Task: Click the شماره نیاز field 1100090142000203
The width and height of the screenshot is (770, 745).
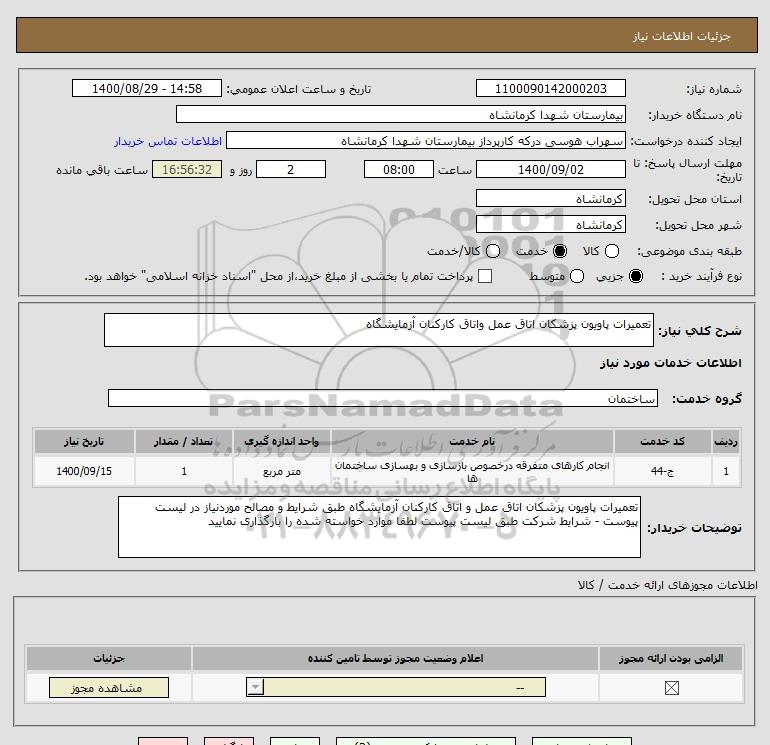Action: pyautogui.click(x=550, y=88)
